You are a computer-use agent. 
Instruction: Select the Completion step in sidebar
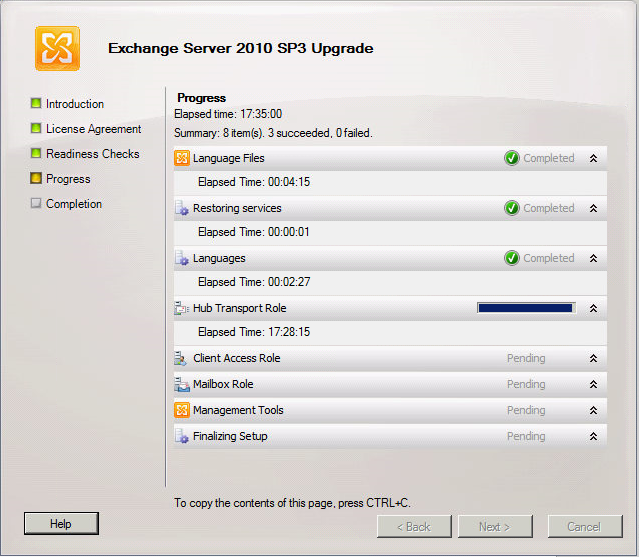coord(74,204)
